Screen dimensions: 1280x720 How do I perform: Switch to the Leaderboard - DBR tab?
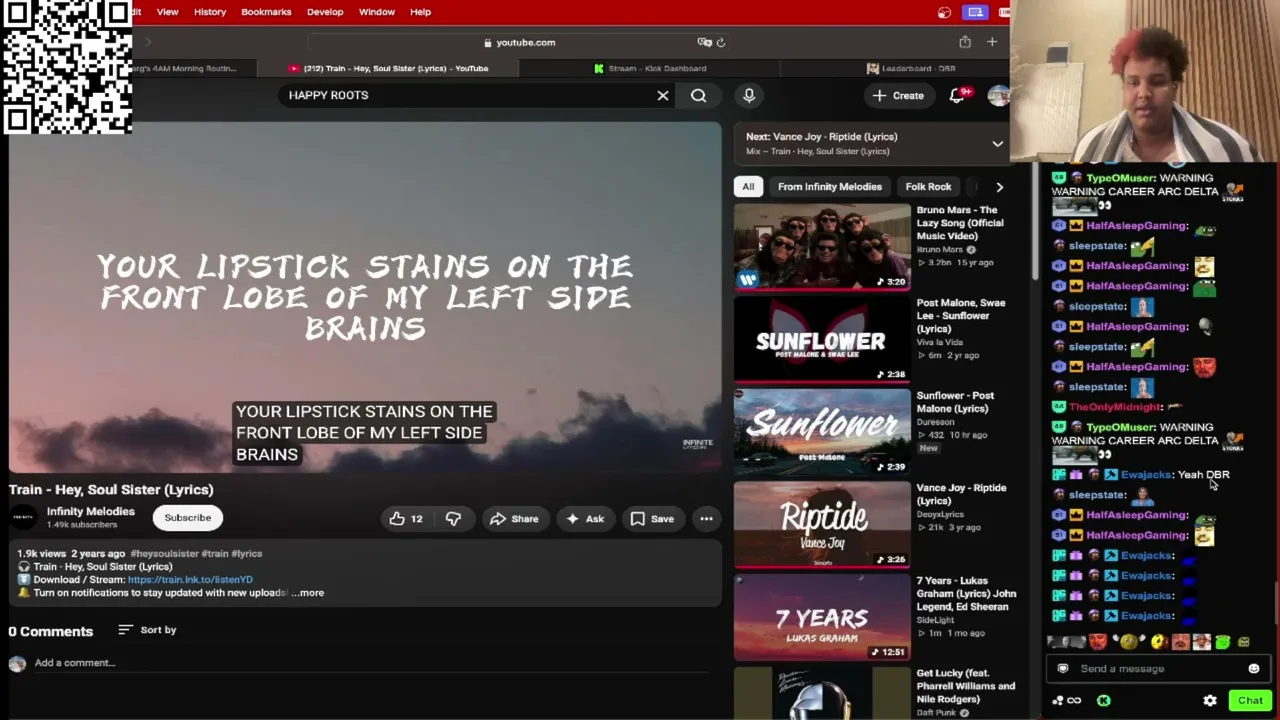click(x=911, y=68)
